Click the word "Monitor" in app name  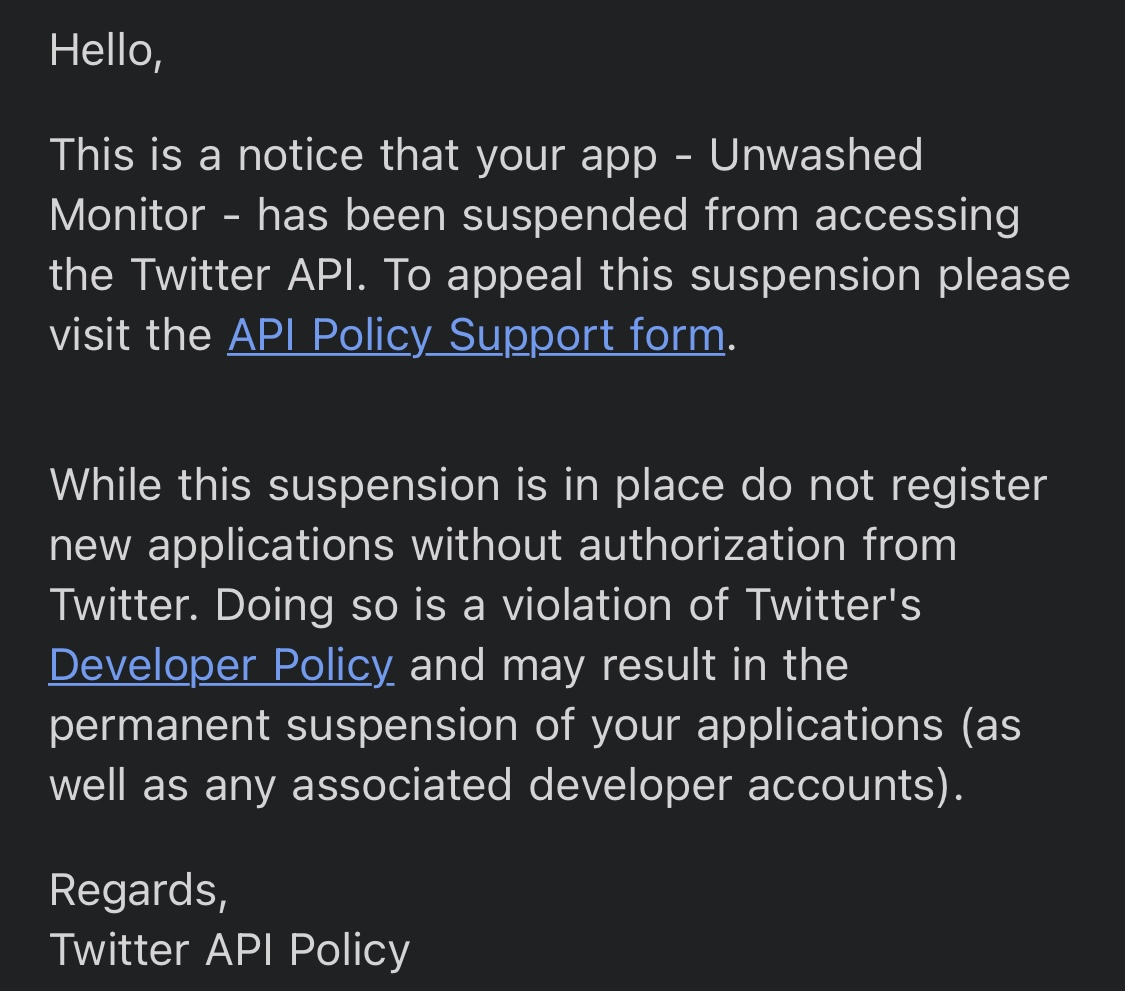[127, 215]
